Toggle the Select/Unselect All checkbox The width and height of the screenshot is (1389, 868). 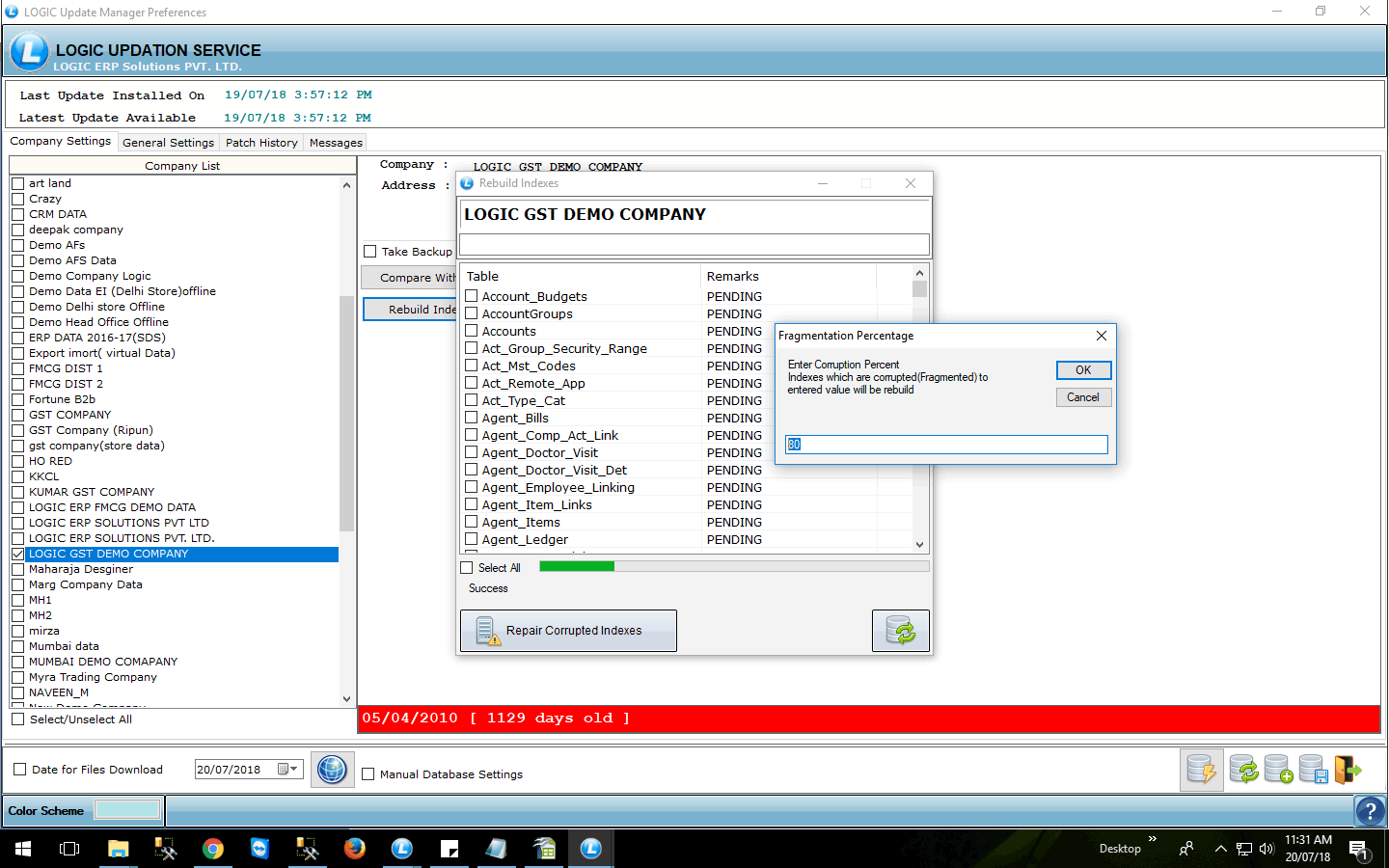[17, 719]
